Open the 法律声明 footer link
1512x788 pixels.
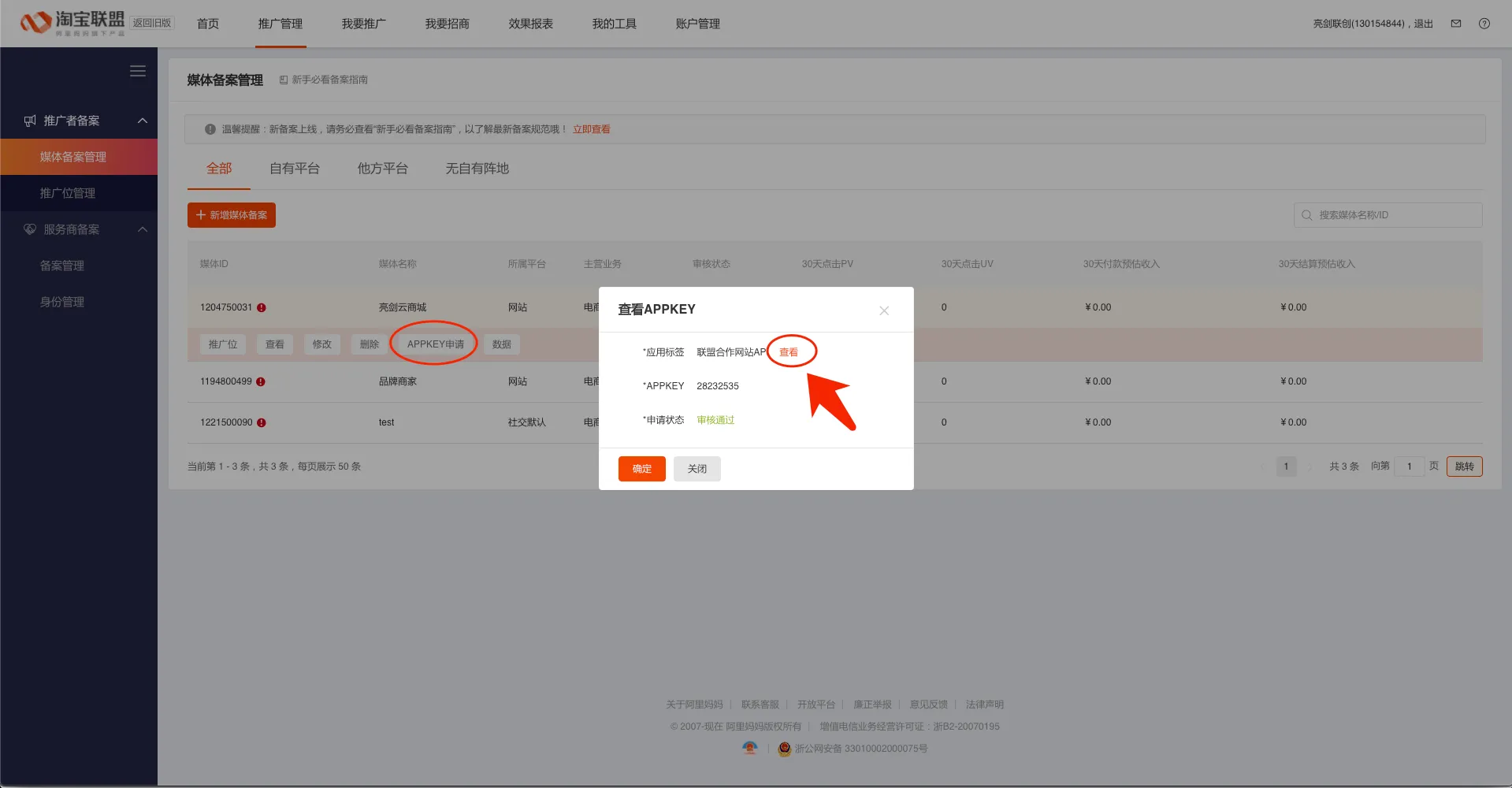click(x=985, y=704)
